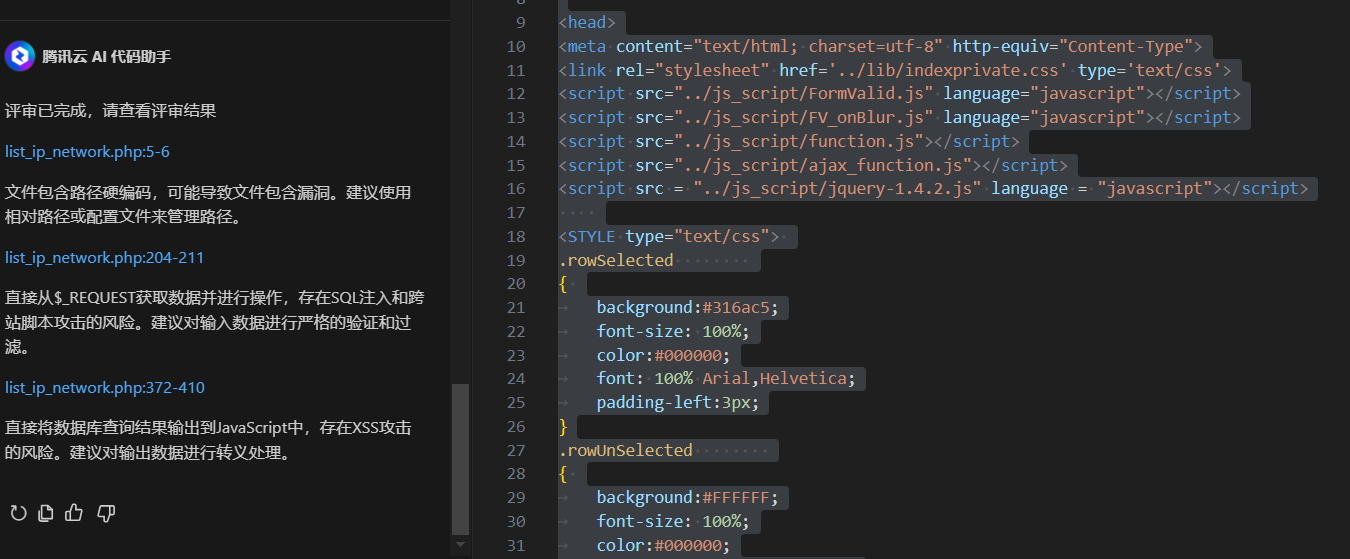Click 'color:#000000;' on line 23
1350x559 pixels.
coord(664,355)
